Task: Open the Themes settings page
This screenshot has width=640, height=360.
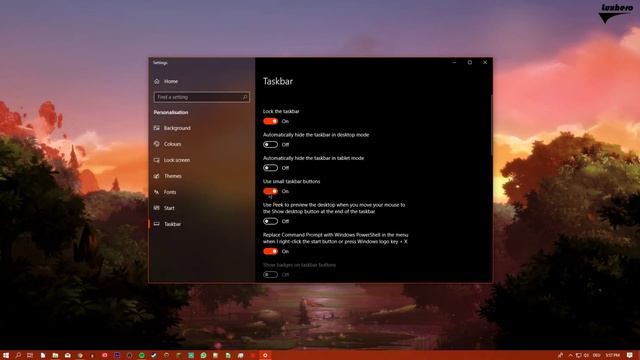Action: 168,176
